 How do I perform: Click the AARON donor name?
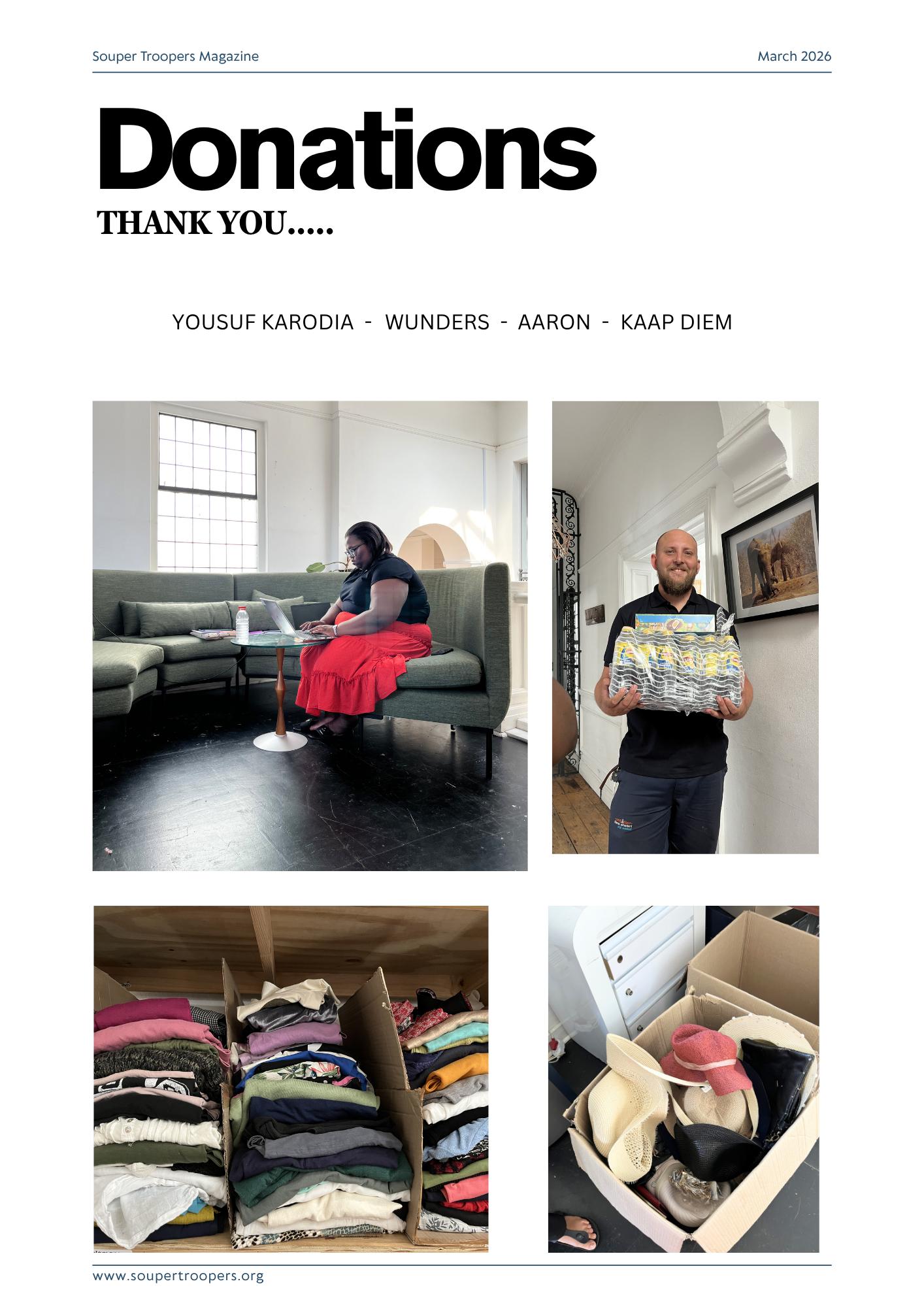[554, 322]
